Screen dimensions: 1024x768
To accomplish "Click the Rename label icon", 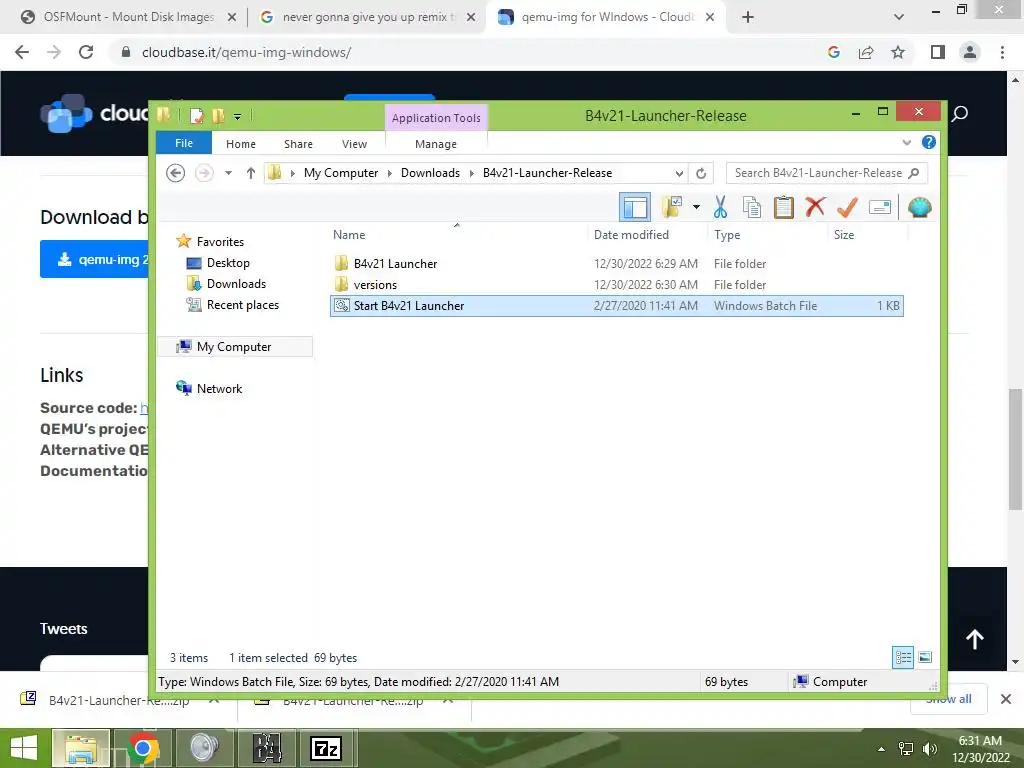I will (880, 208).
